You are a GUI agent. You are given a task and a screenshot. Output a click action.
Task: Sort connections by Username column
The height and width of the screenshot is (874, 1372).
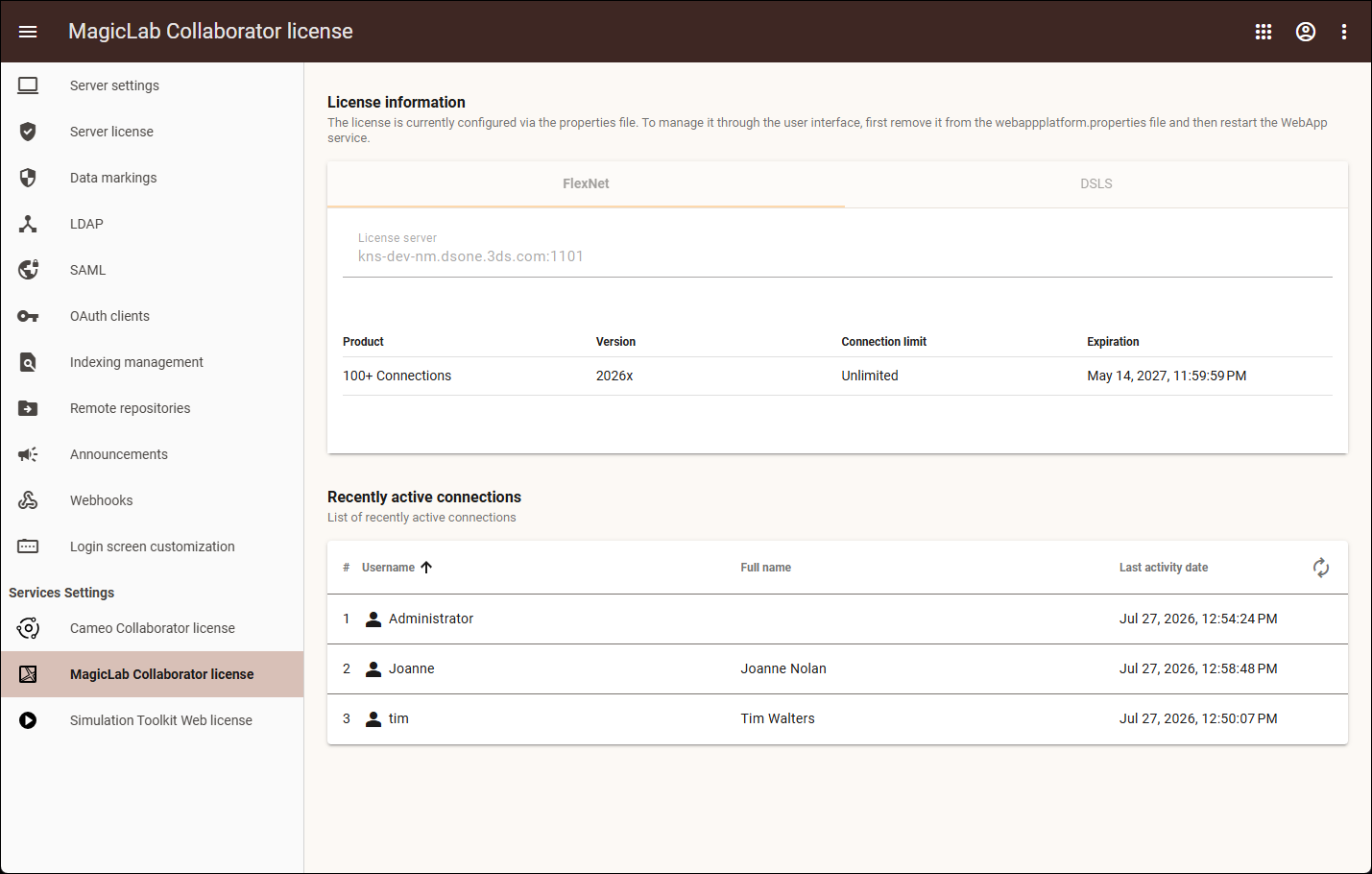click(388, 568)
